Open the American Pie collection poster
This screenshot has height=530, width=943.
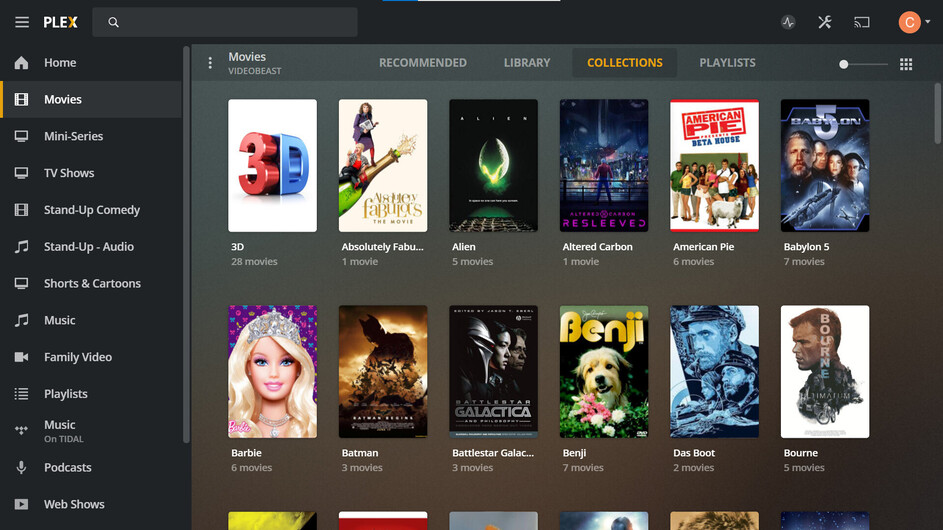[x=714, y=165]
